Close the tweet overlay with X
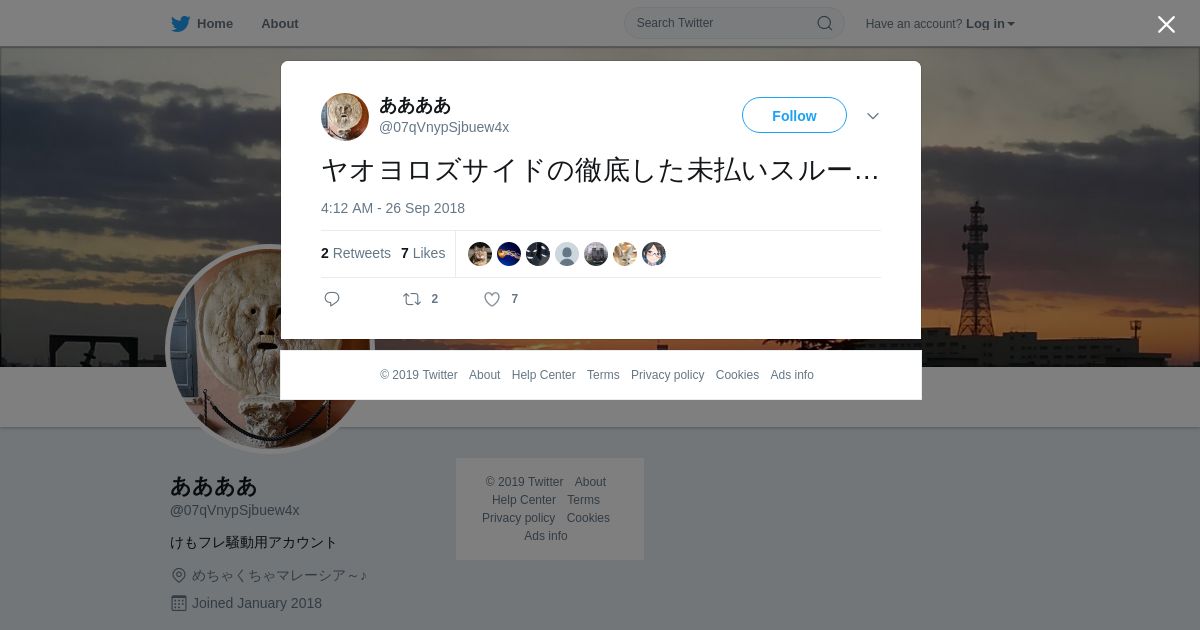 (x=1166, y=24)
